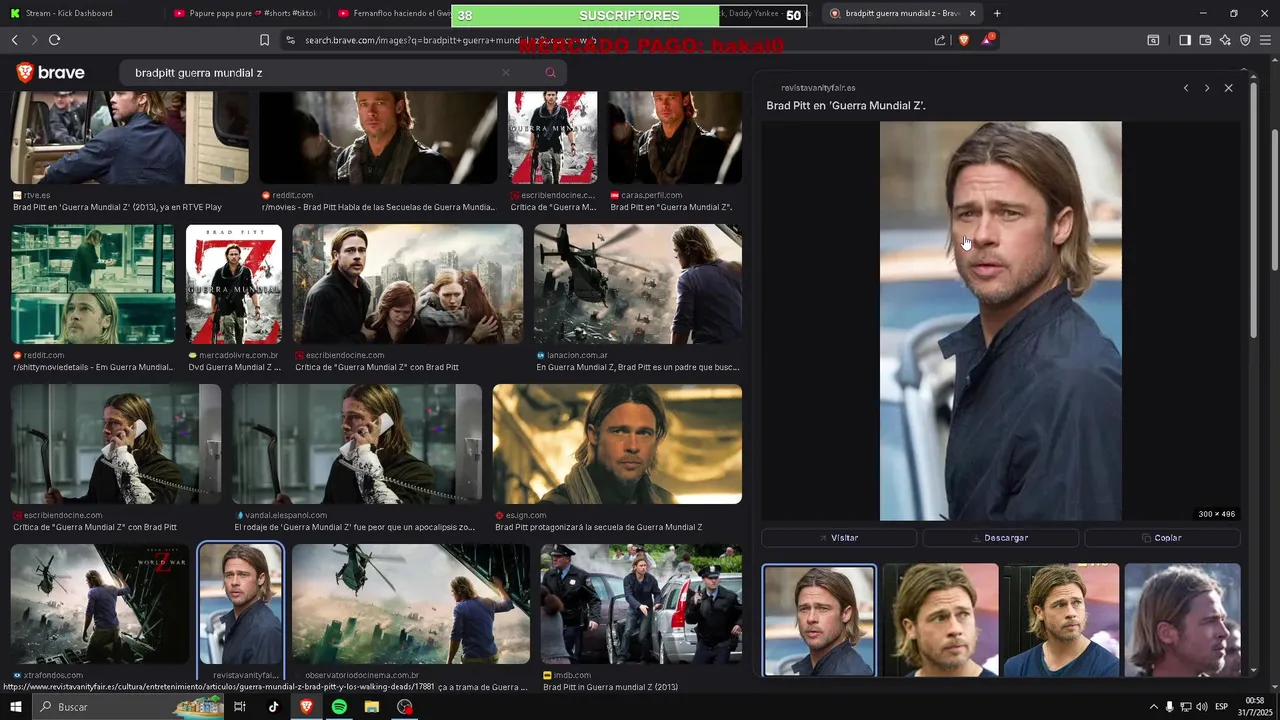The image size is (1280, 720).
Task: Open Brave Shields lion icon in address bar
Action: click(x=964, y=40)
